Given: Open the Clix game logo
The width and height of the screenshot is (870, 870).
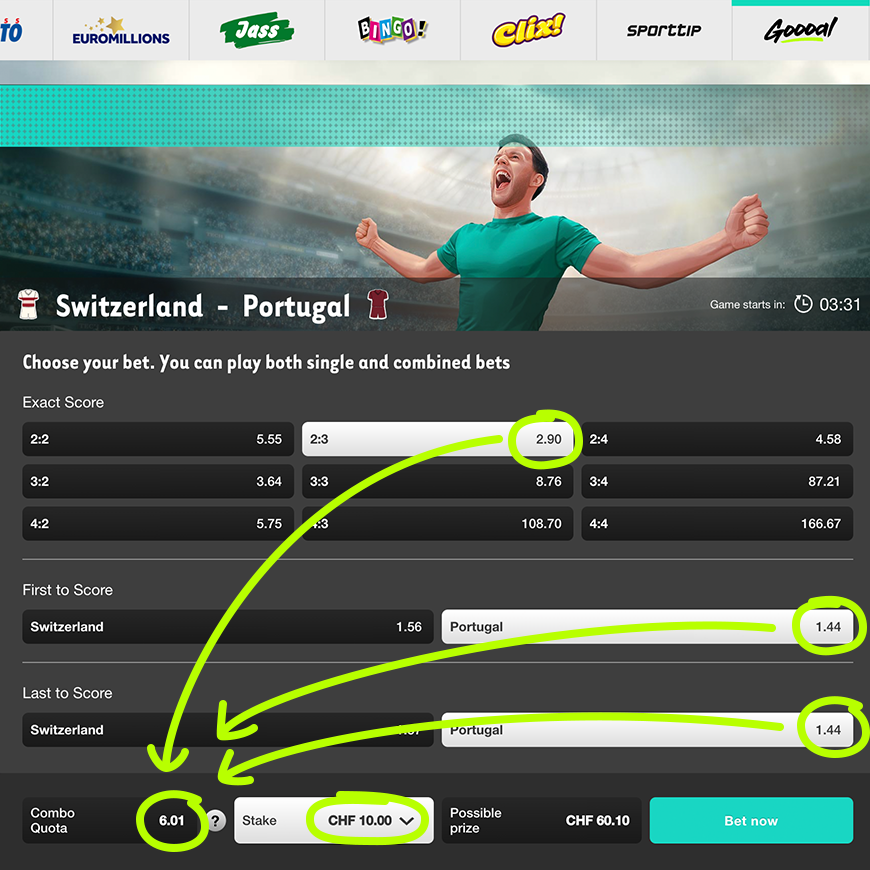Looking at the screenshot, I should tap(528, 30).
